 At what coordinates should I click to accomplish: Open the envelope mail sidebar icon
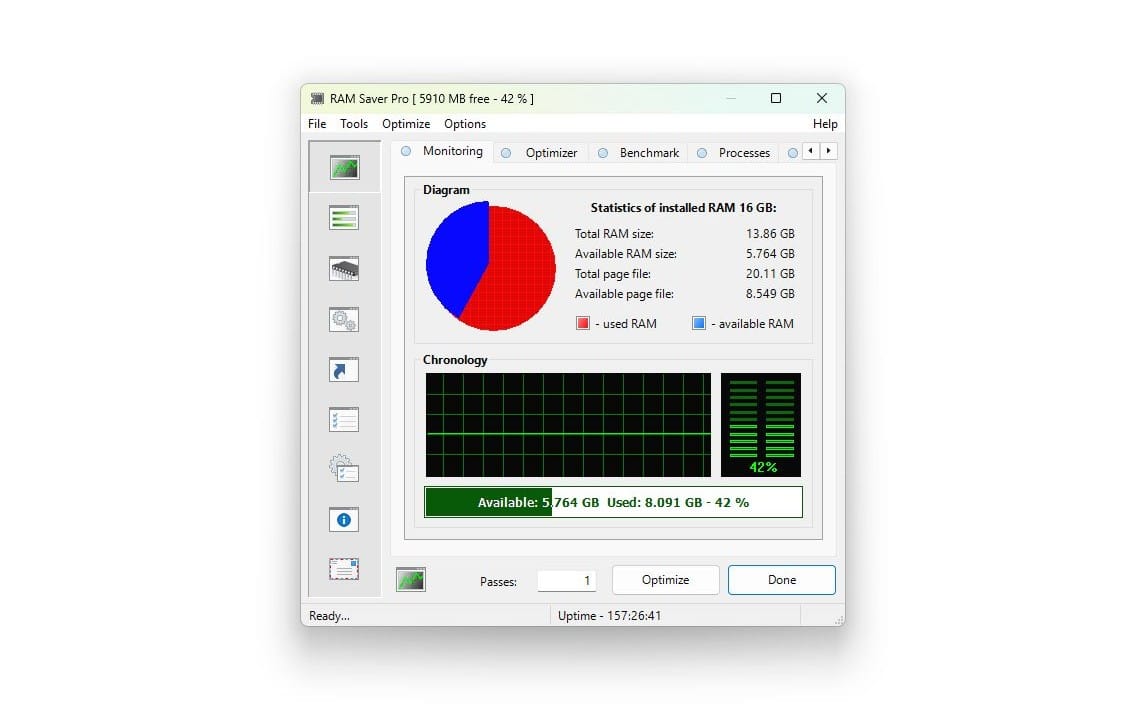coord(344,569)
